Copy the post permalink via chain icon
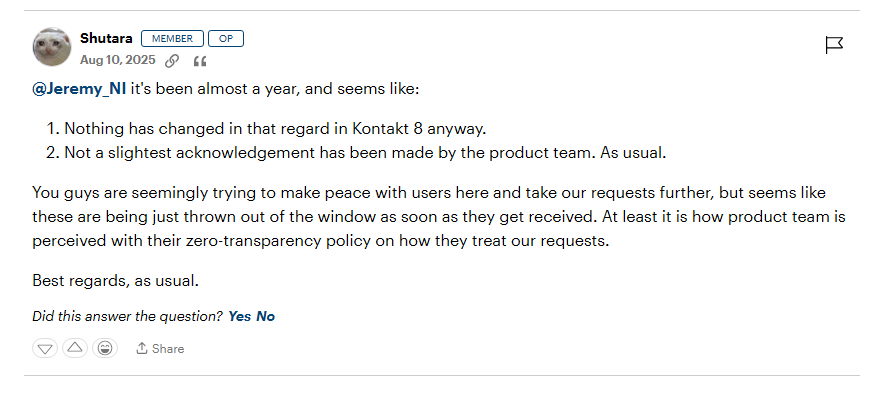 click(172, 61)
